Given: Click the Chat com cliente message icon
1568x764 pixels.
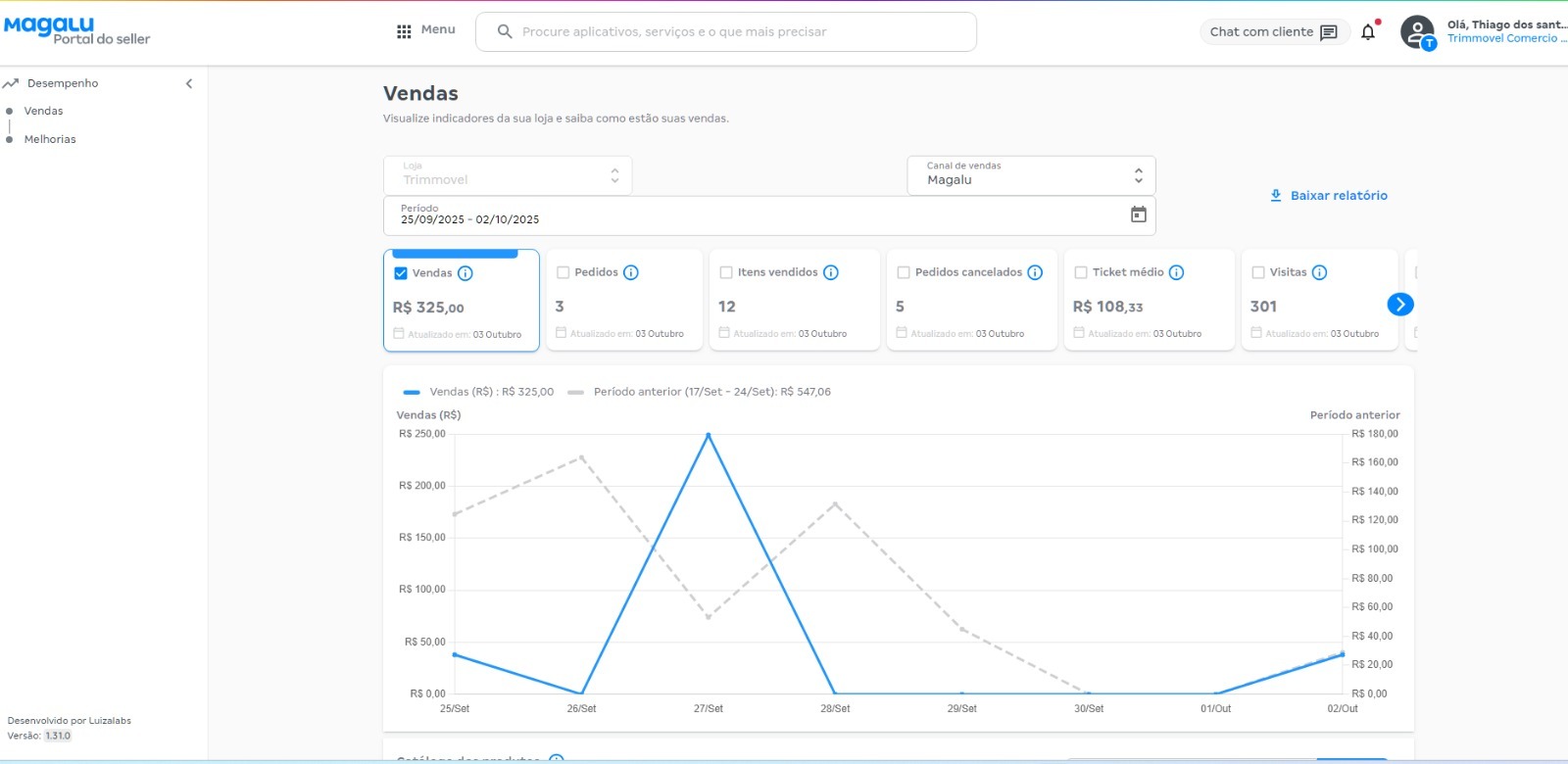Looking at the screenshot, I should point(1329,32).
